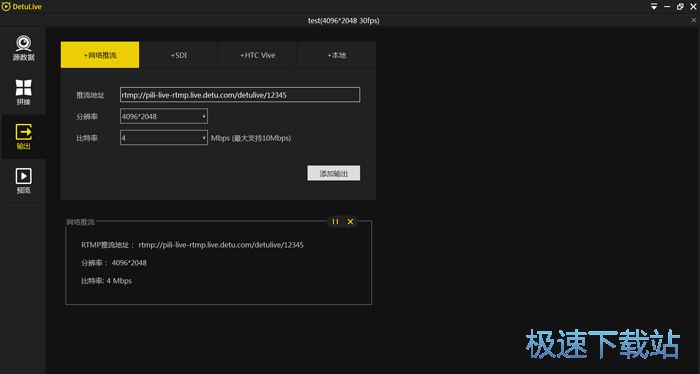Expand the 4096*2048 resolution dropdown
This screenshot has height=374, width=700.
point(164,116)
